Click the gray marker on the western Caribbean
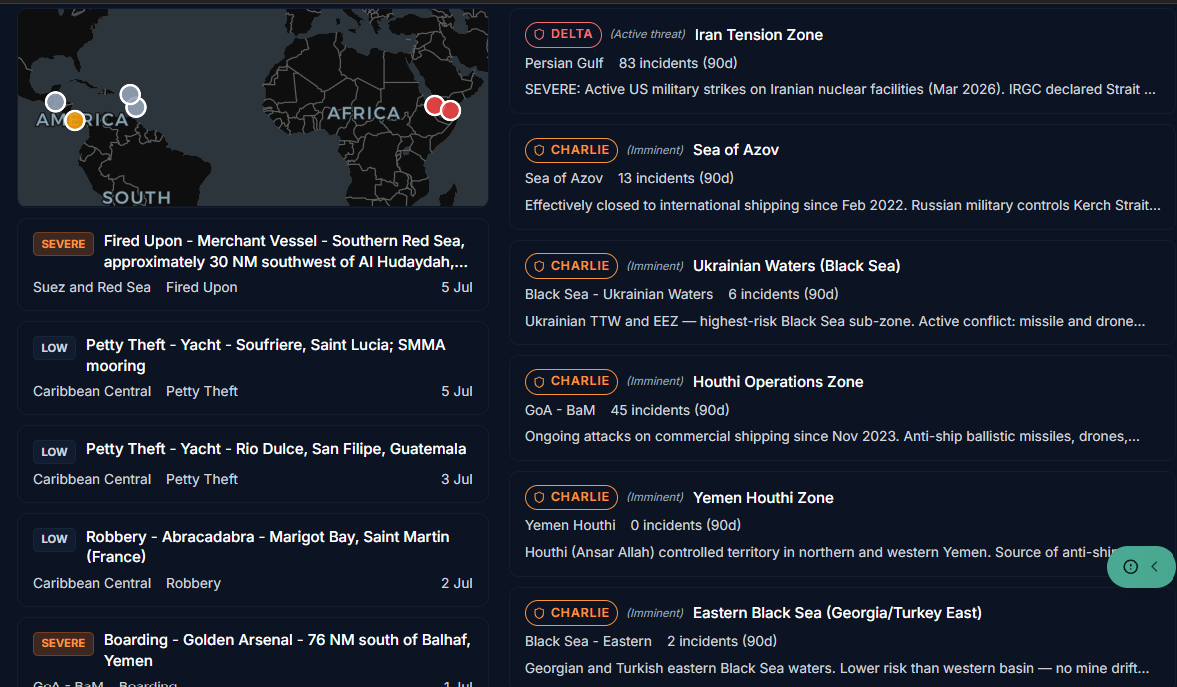This screenshot has height=687, width=1177. tap(56, 101)
